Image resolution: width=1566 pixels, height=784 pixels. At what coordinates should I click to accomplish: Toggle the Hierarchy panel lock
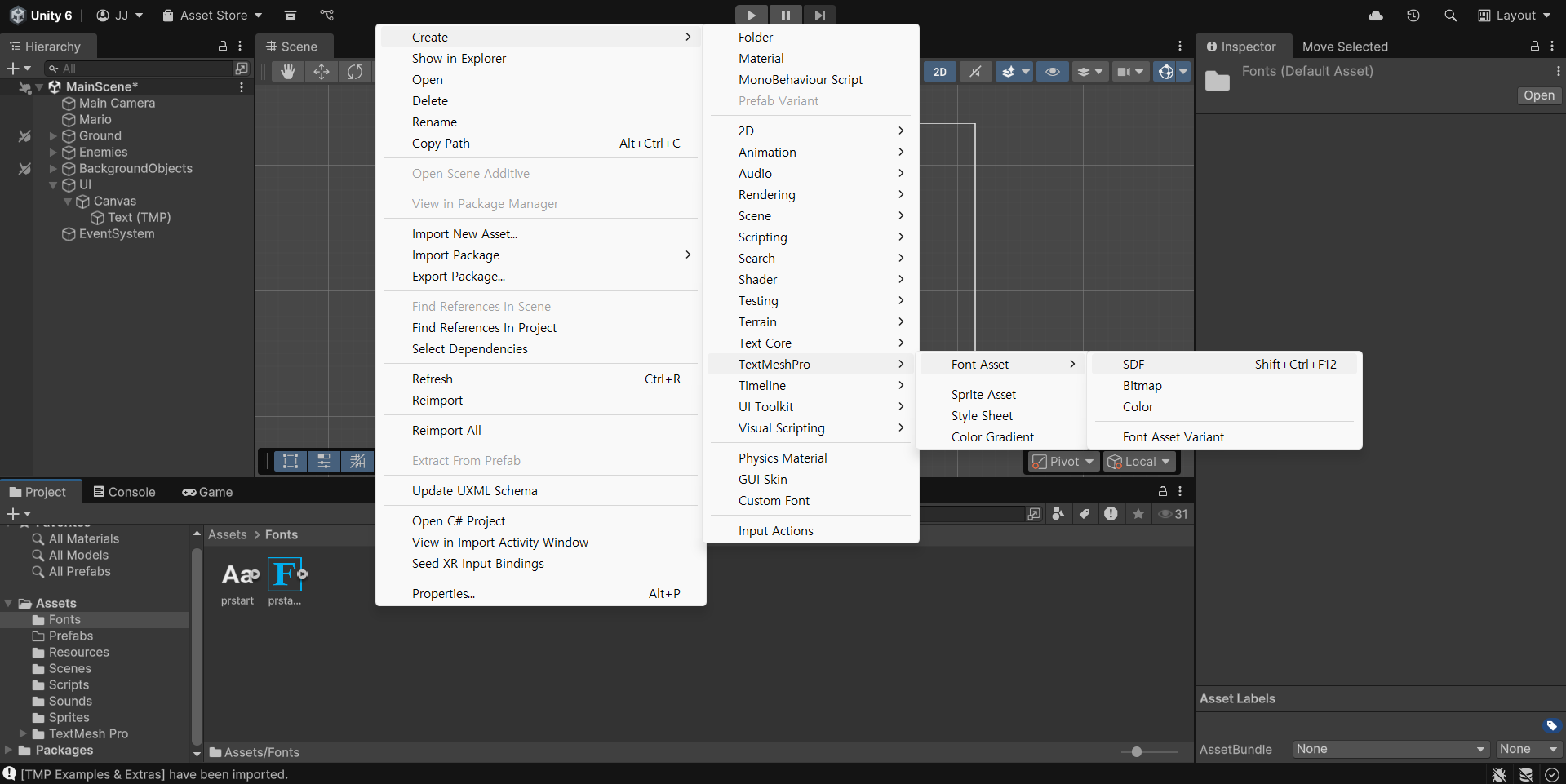[x=223, y=47]
